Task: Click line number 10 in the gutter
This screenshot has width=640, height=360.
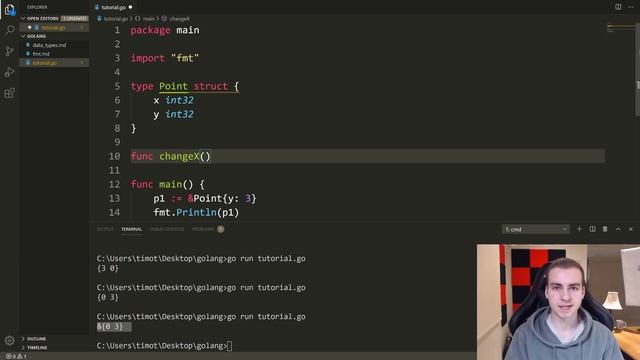Action: click(114, 156)
